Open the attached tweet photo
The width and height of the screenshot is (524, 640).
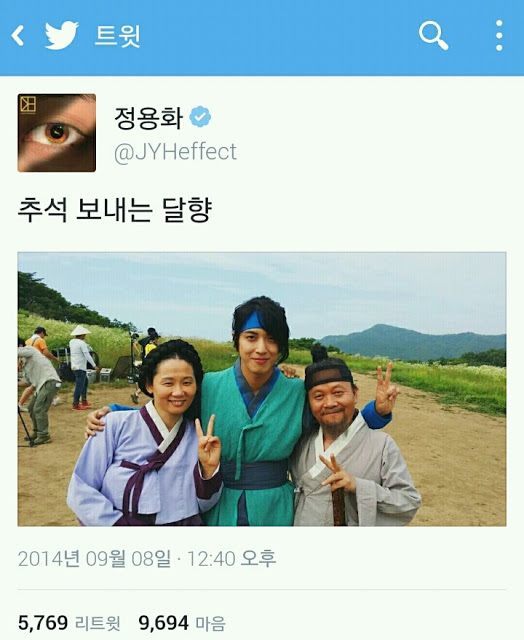(x=262, y=389)
